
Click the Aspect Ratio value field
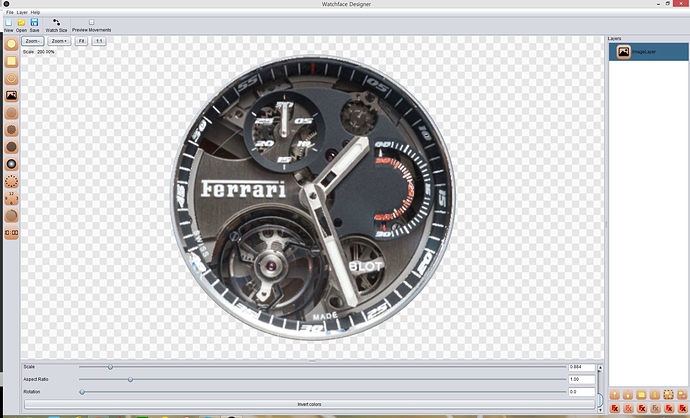[x=581, y=379]
